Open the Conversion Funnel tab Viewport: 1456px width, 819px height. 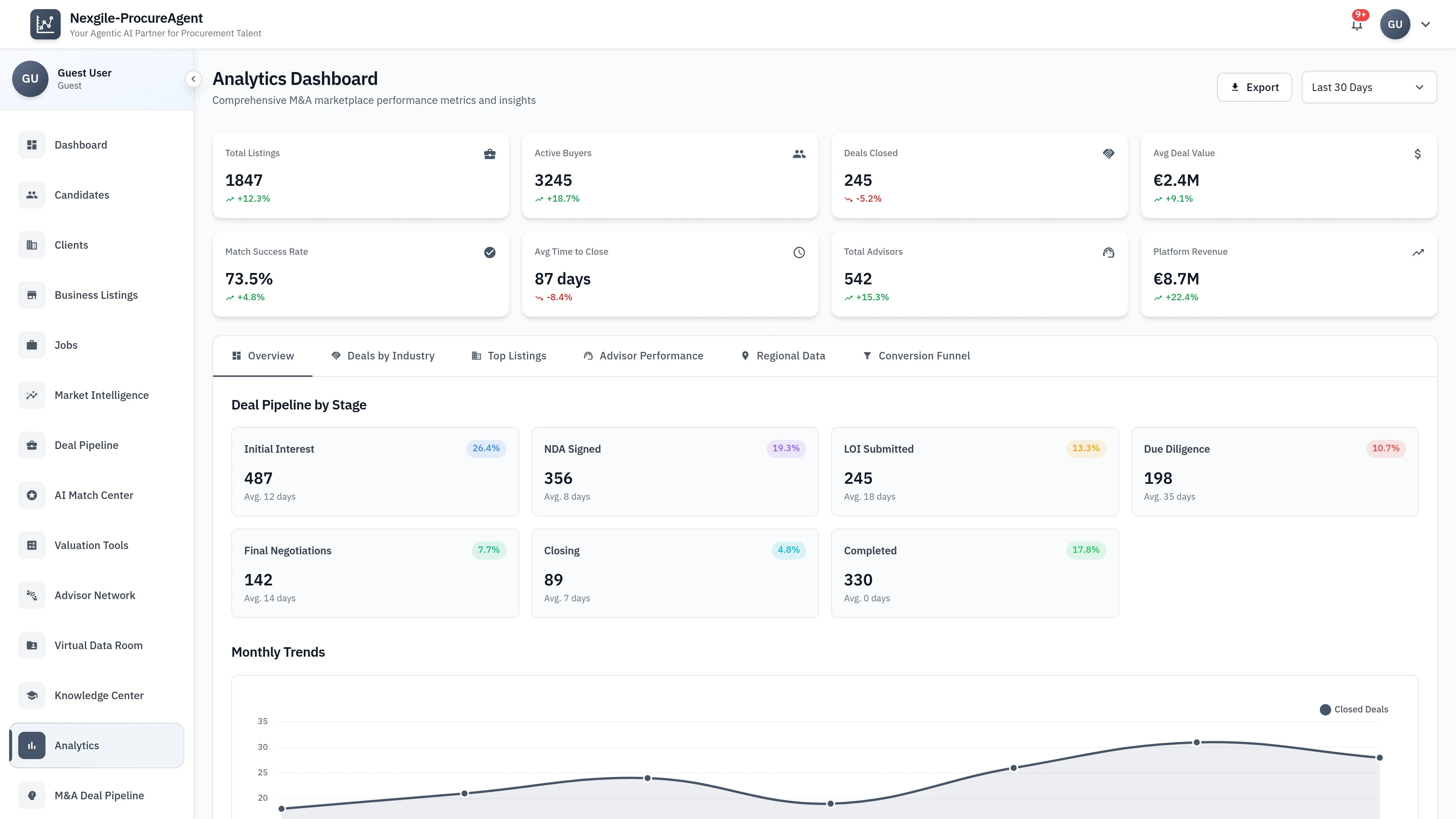(x=916, y=356)
